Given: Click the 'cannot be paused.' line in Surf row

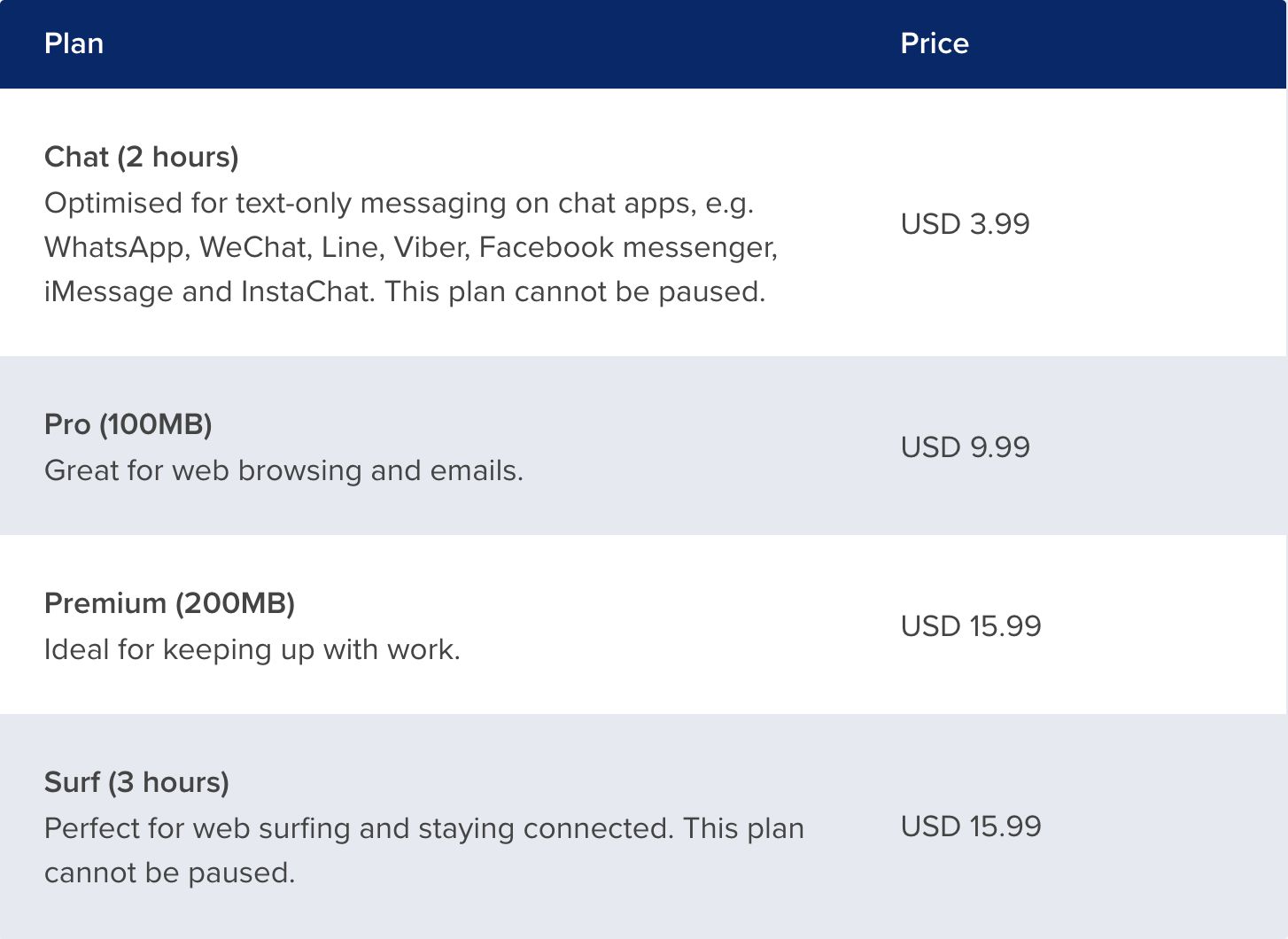Looking at the screenshot, I should (x=169, y=873).
